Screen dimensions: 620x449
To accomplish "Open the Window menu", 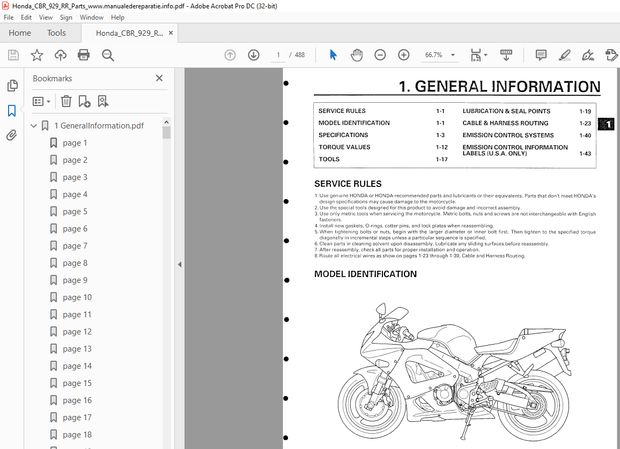I will point(92,17).
